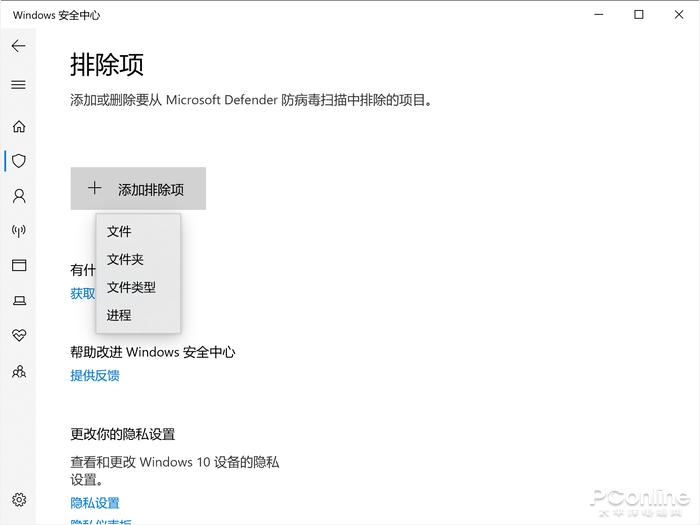This screenshot has width=700, height=525.
Task: Expand the hamburger navigation menu
Action: 18,85
